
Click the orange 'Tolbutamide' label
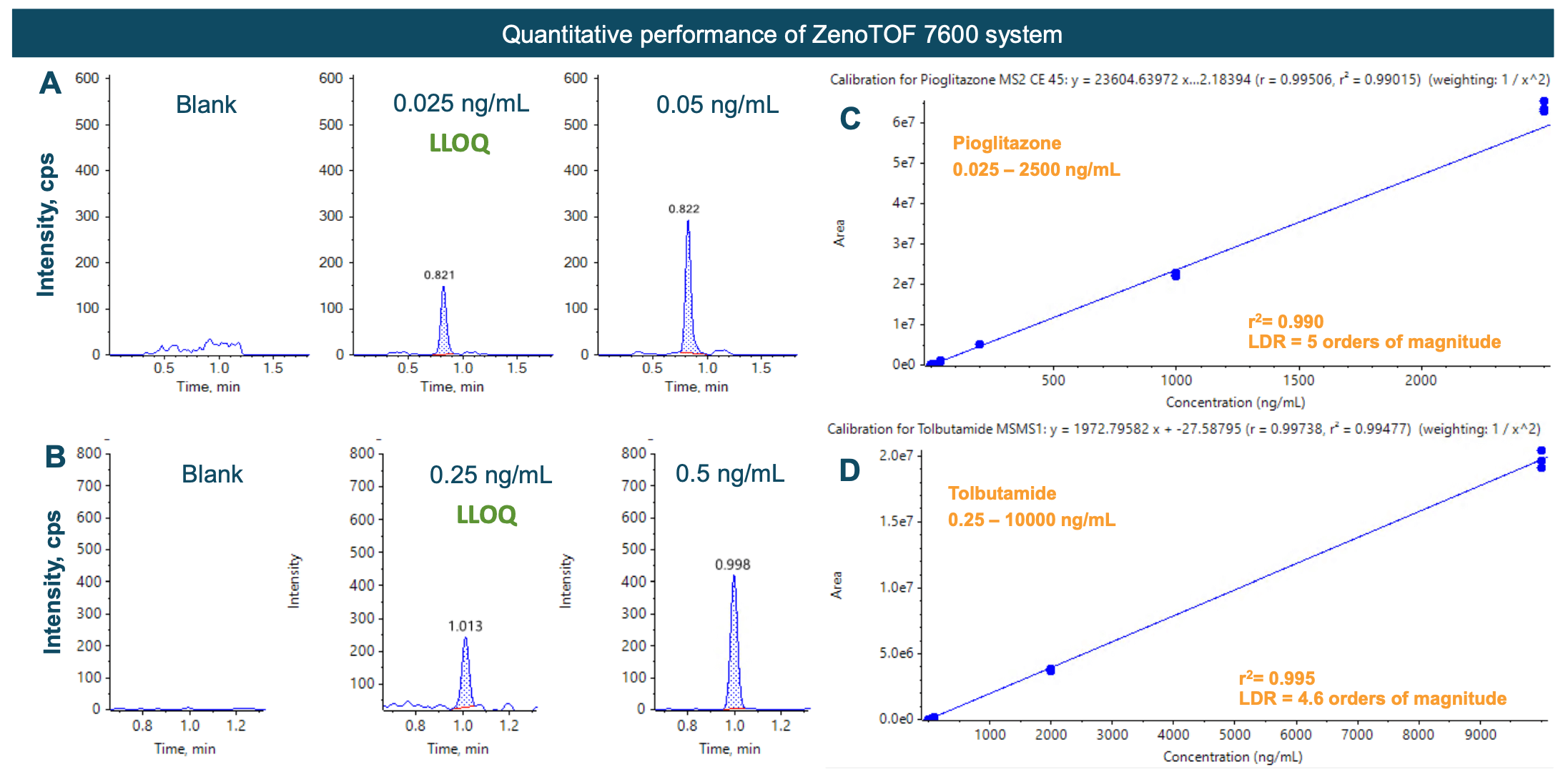(1002, 493)
